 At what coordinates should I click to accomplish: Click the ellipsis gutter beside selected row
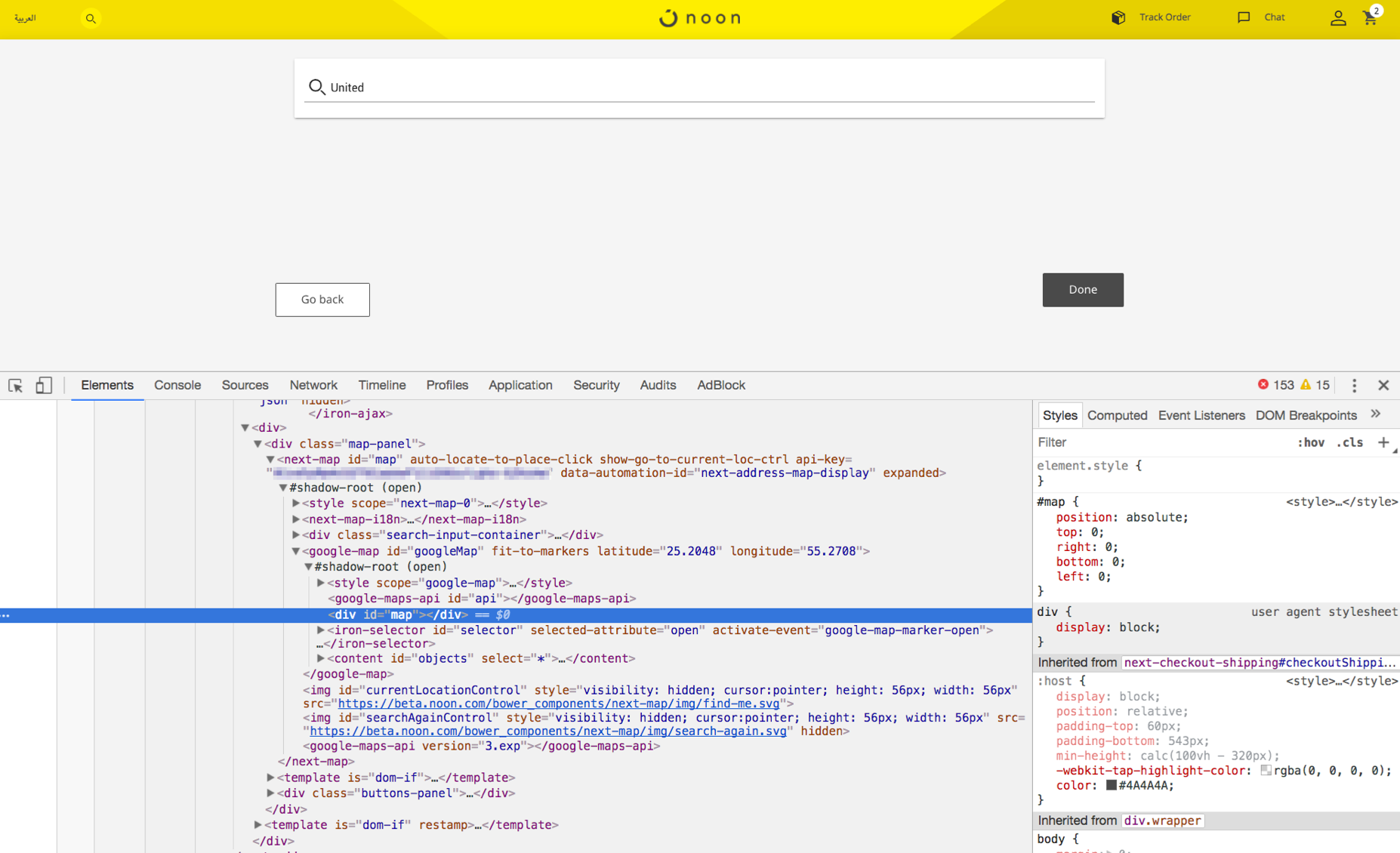tap(5, 615)
